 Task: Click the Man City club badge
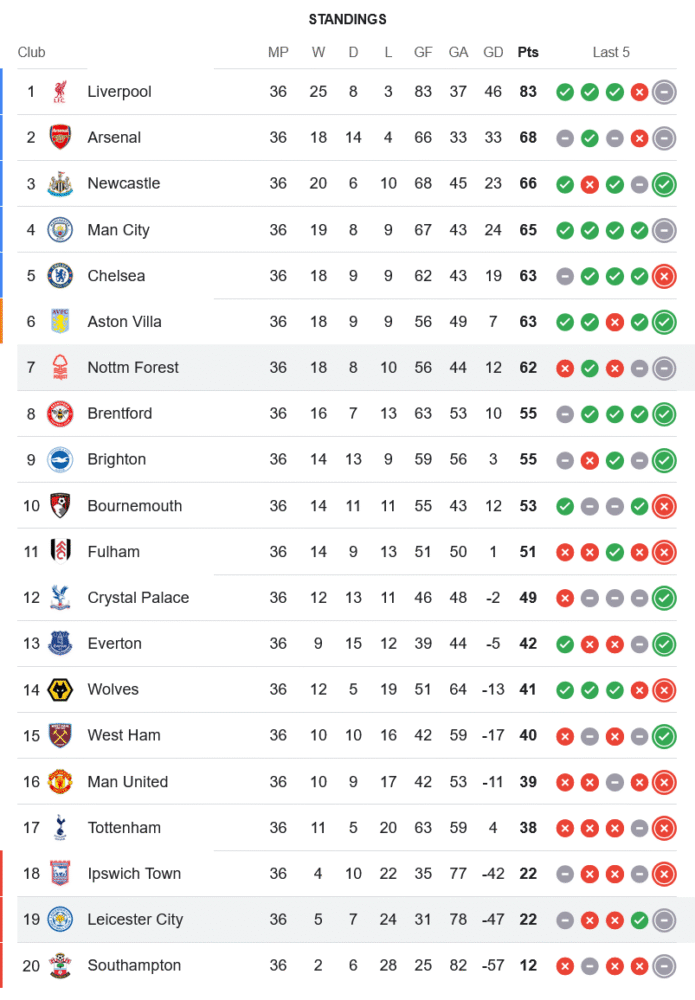[61, 230]
